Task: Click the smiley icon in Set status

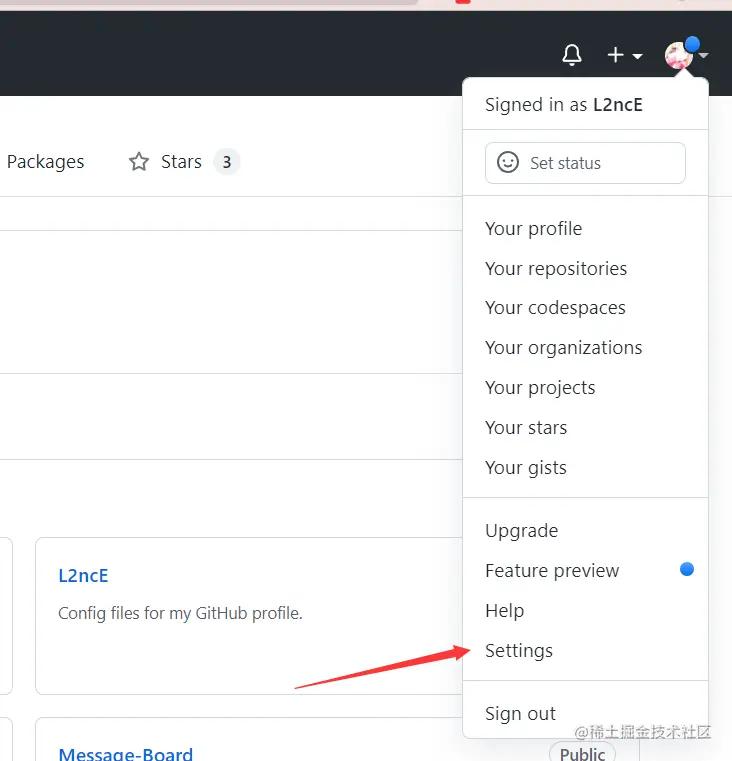Action: coord(508,163)
